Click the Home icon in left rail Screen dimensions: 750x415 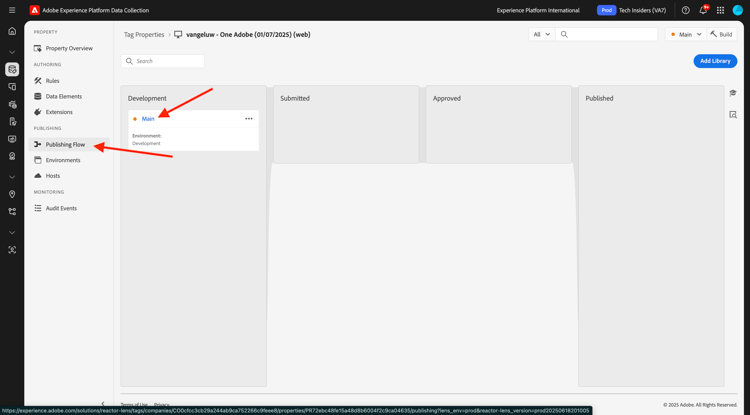coord(12,31)
